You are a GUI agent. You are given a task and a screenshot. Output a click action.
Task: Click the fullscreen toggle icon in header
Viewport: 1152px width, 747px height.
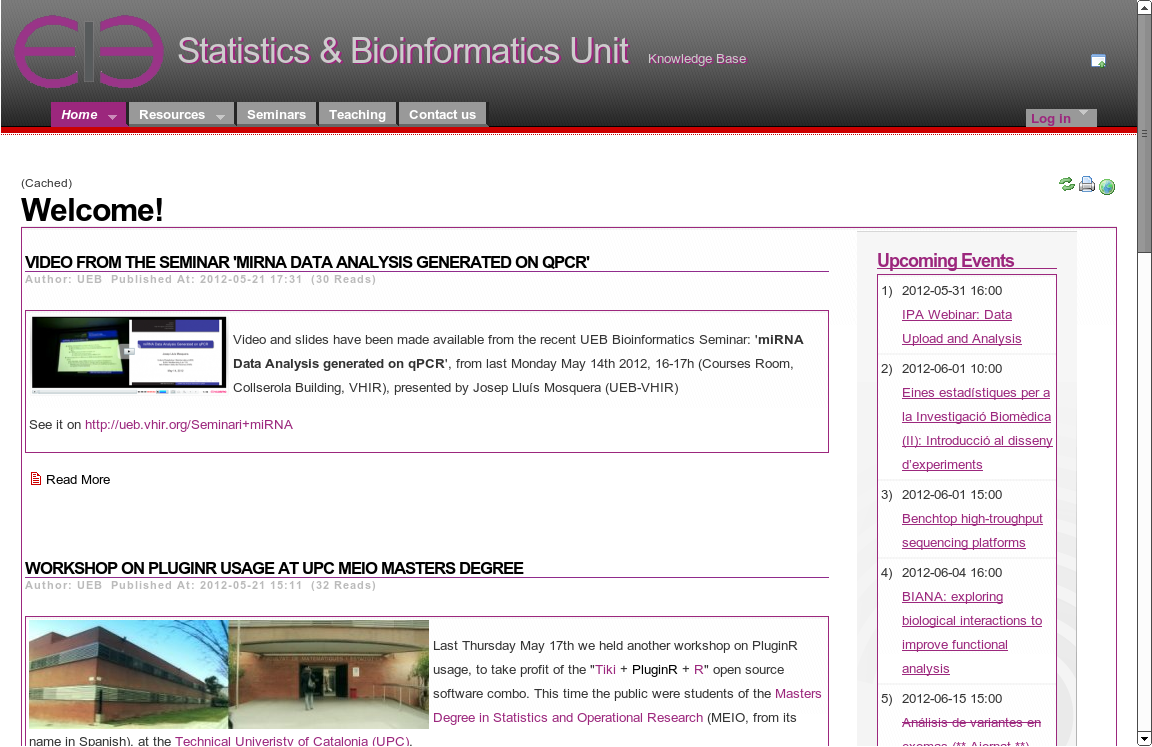click(1098, 61)
